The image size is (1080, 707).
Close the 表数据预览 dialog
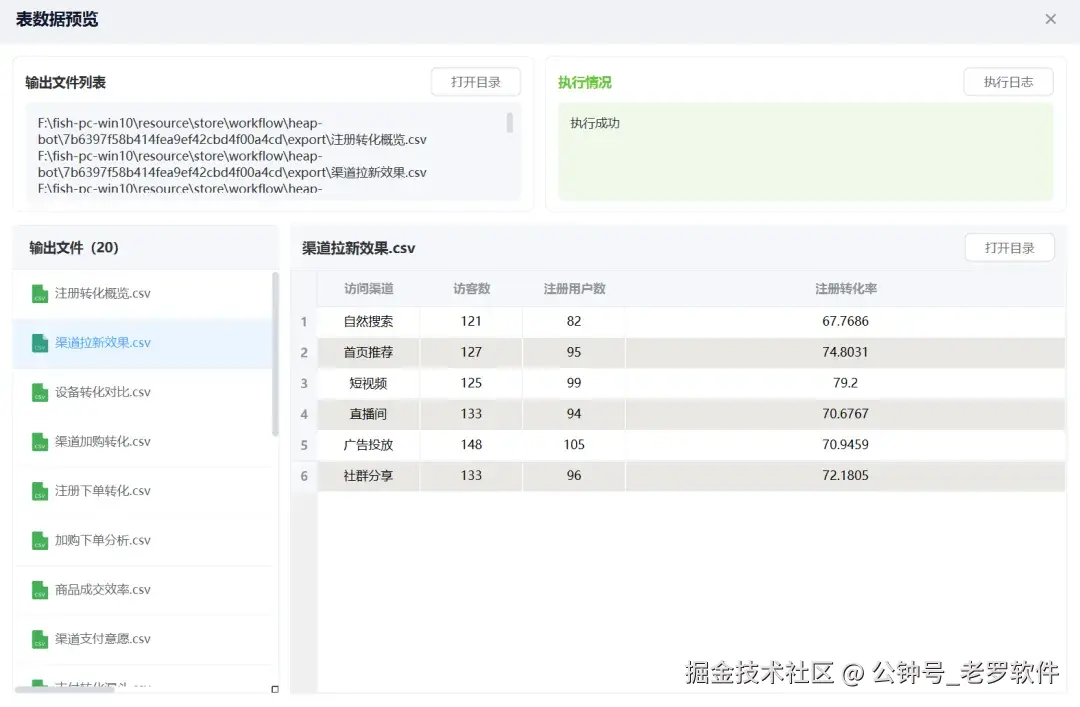coord(1050,19)
